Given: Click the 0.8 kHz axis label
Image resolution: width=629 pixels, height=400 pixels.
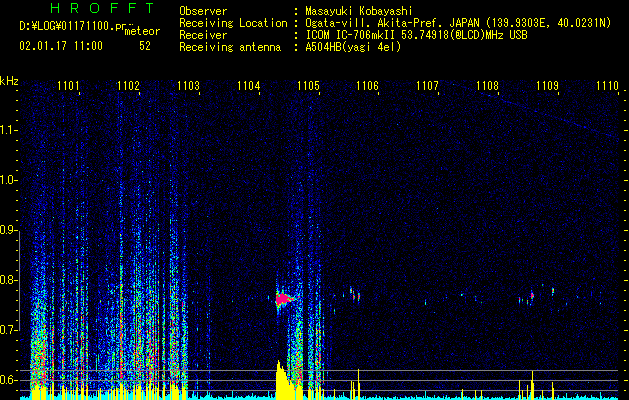Looking at the screenshot, I should coord(9,280).
